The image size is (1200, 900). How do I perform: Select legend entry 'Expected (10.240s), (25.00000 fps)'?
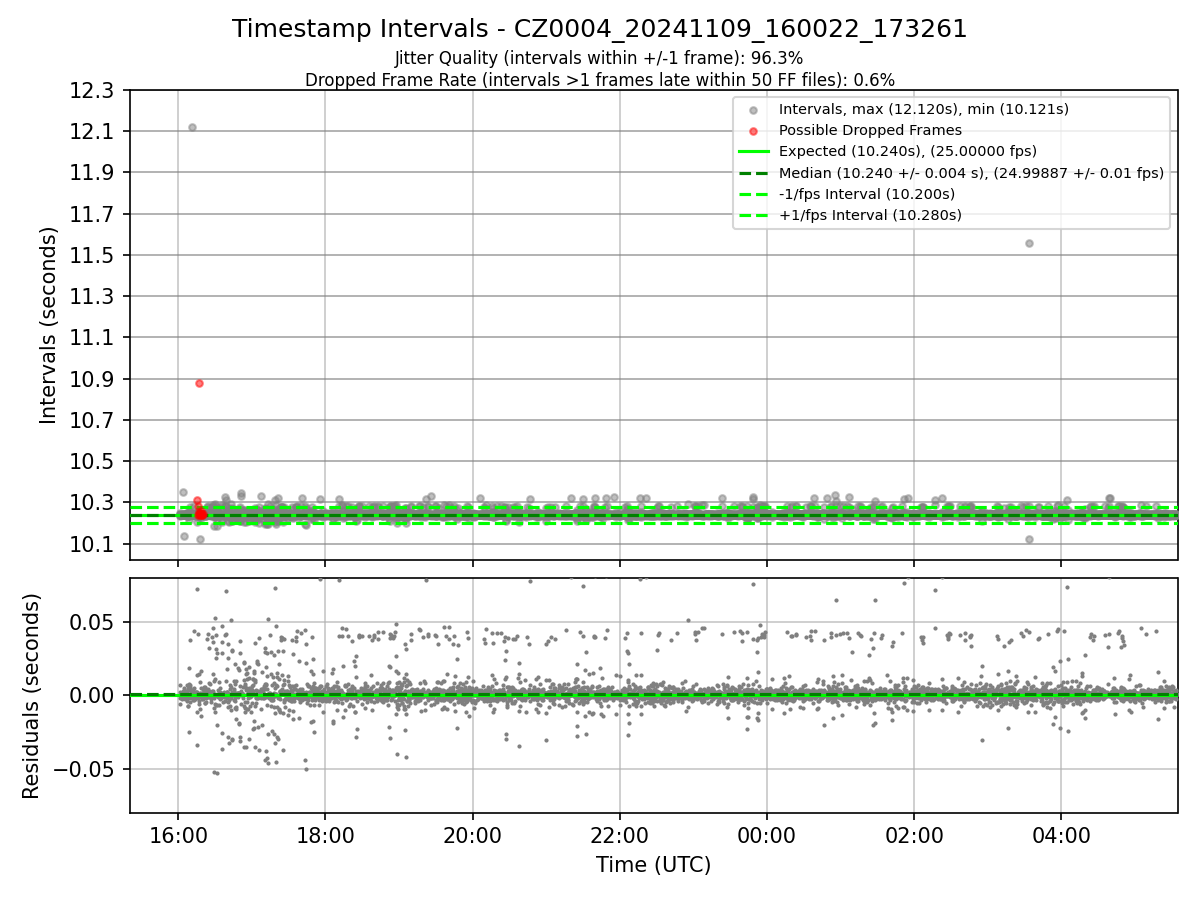pos(908,151)
